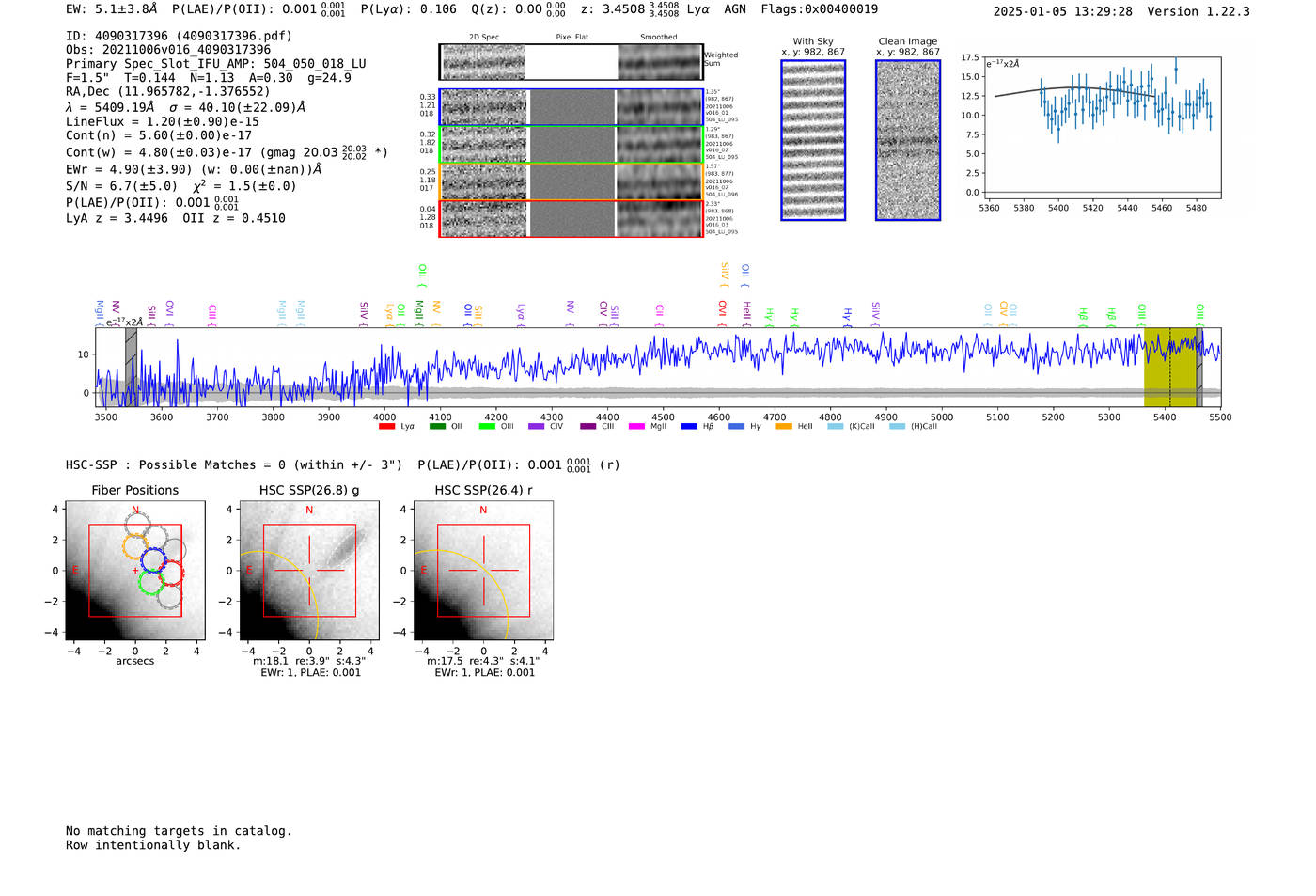Click the green fiber circle in Fiber Positions

click(x=150, y=582)
